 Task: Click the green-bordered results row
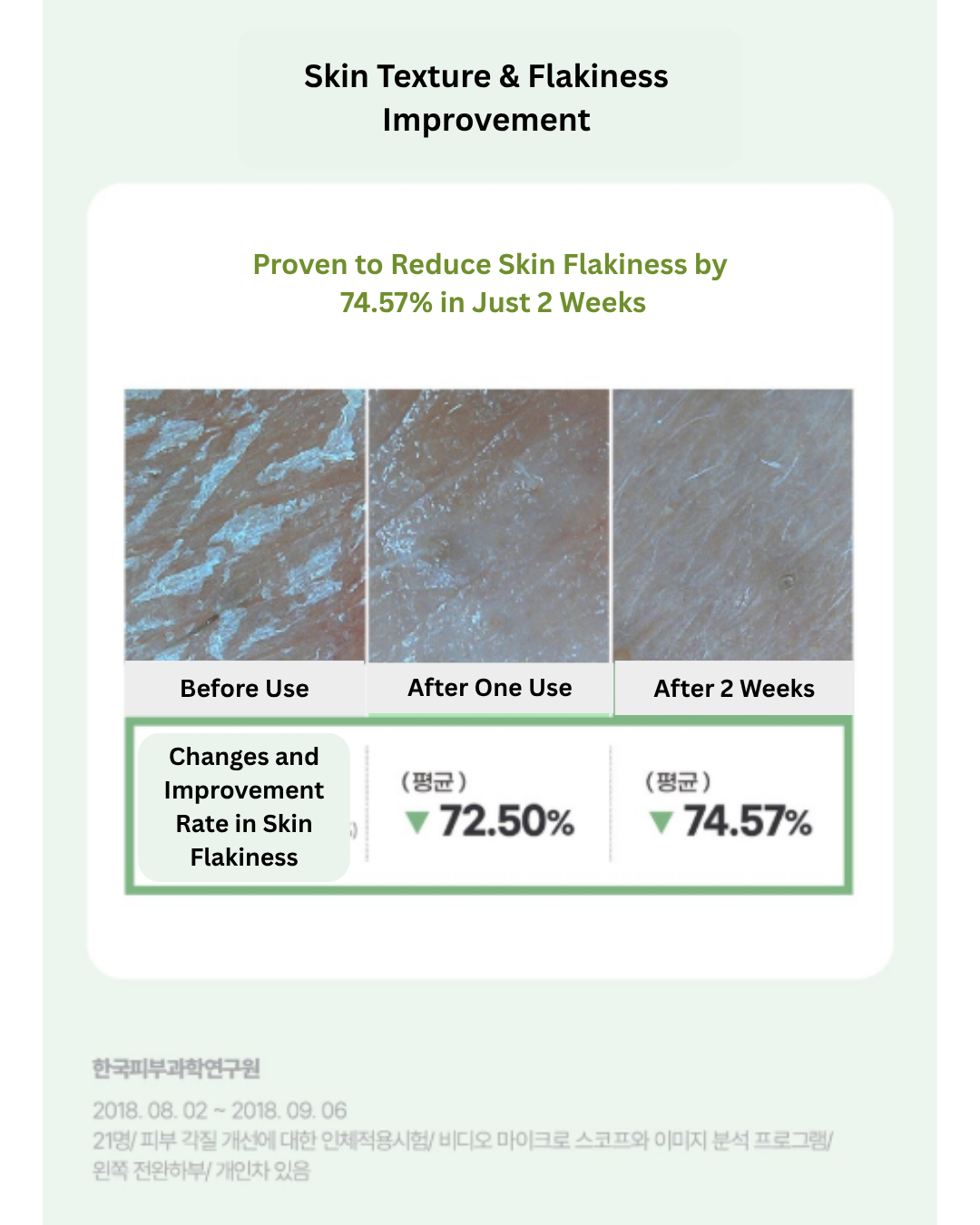[489, 806]
